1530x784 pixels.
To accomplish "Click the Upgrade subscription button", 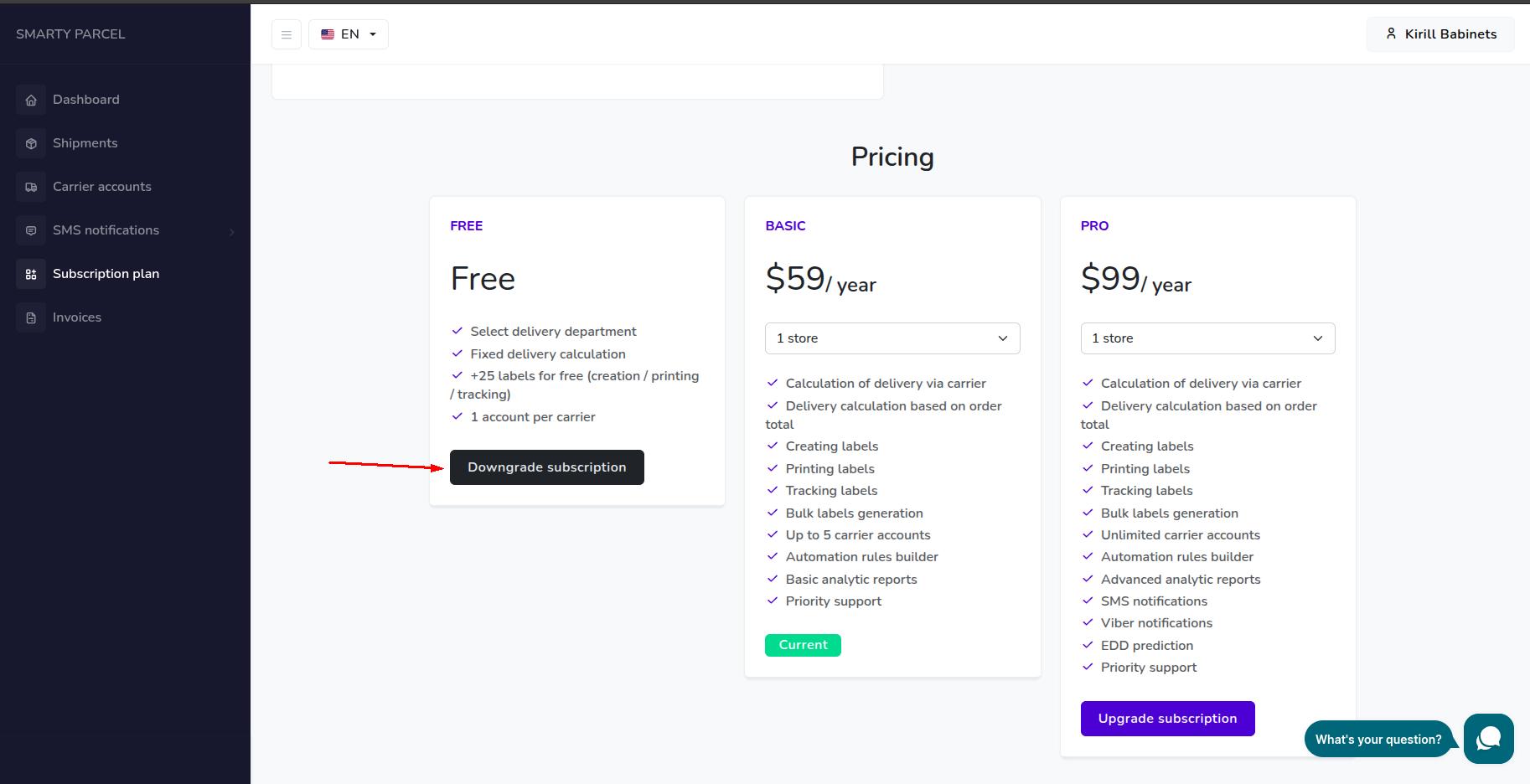I will coord(1167,719).
